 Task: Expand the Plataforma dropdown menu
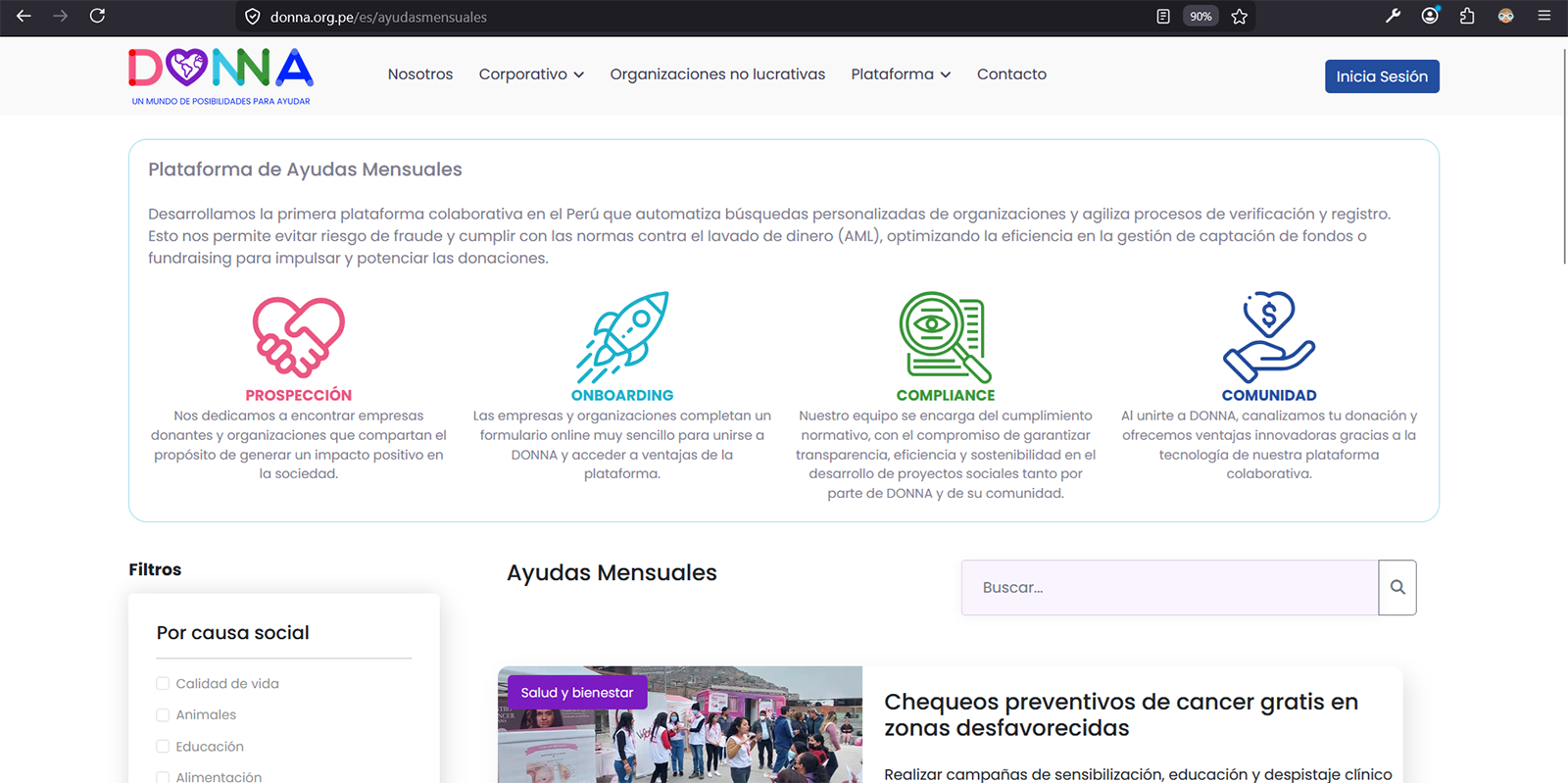[901, 74]
